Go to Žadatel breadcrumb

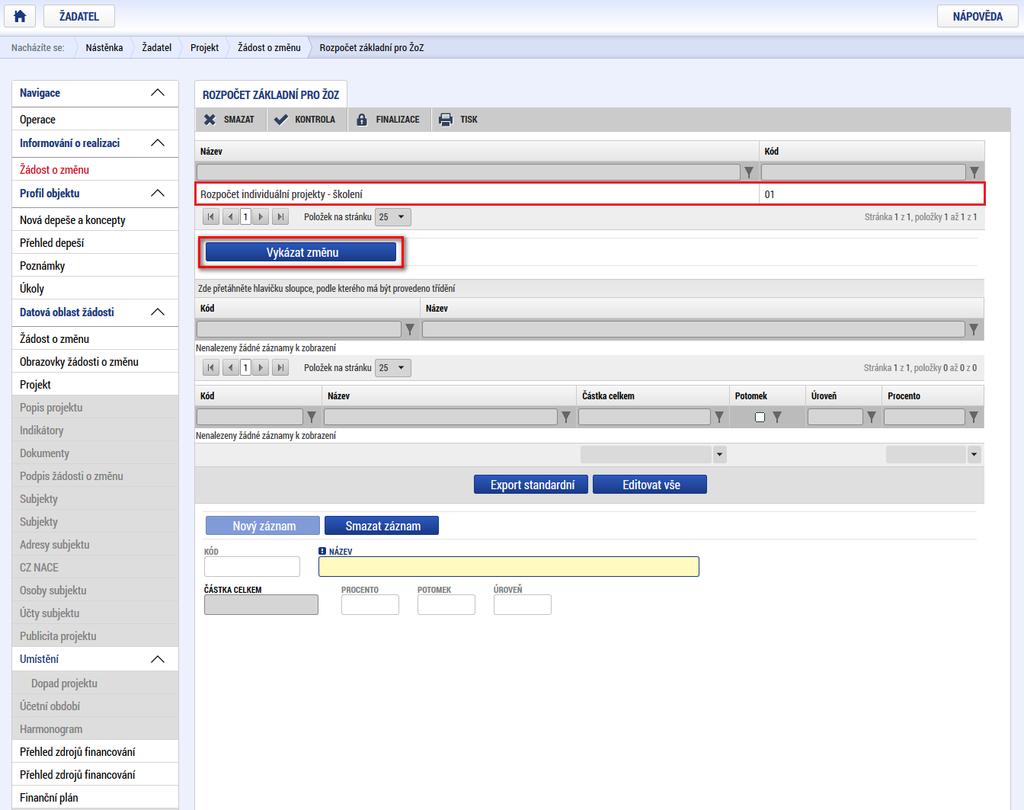pos(157,48)
